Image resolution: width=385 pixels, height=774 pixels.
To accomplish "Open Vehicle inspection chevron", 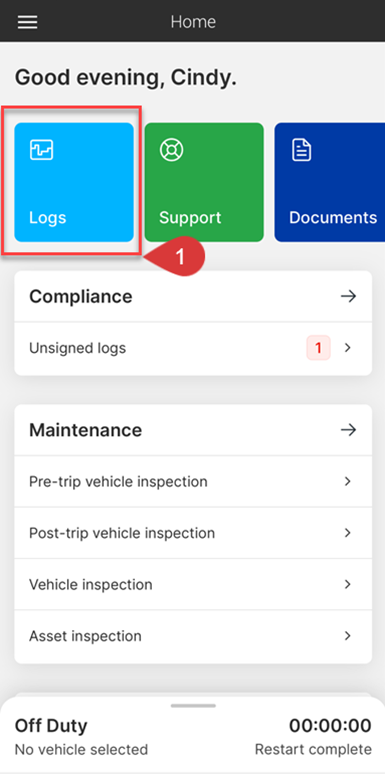I will pos(348,584).
